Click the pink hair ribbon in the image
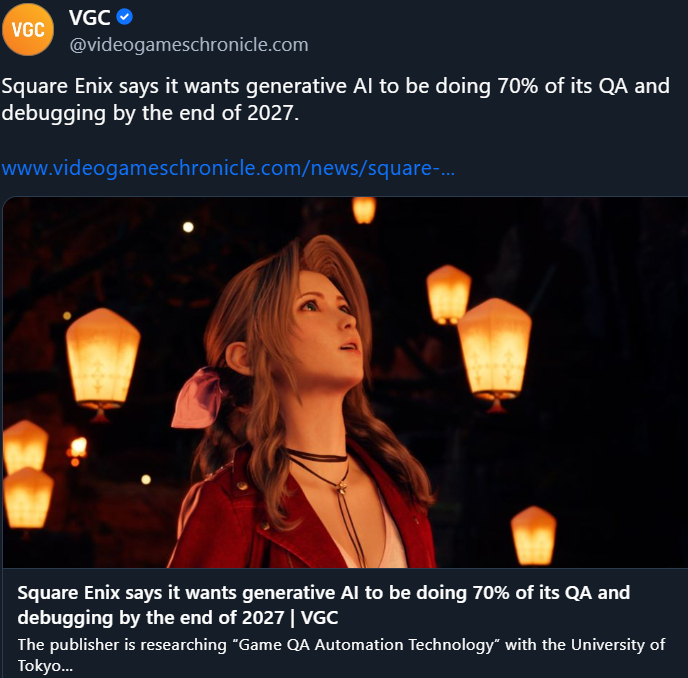688x678 pixels. [200, 400]
